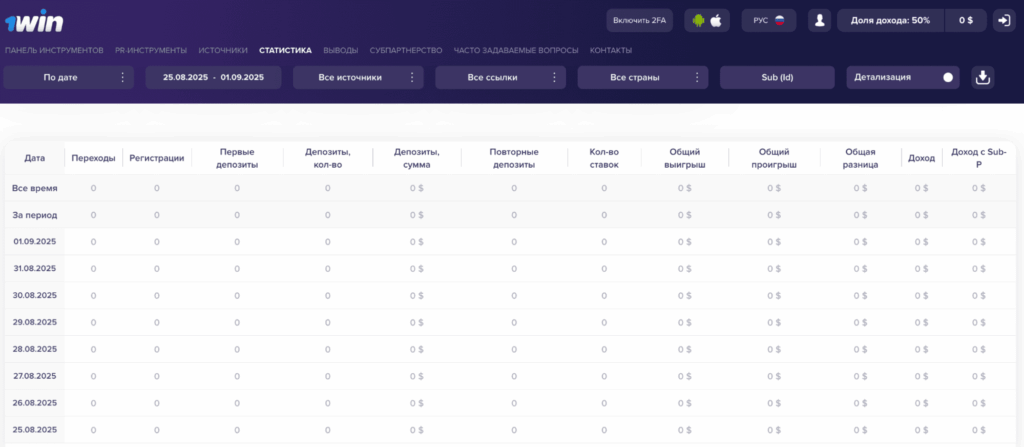Go to the Выводы menu item

(x=340, y=50)
